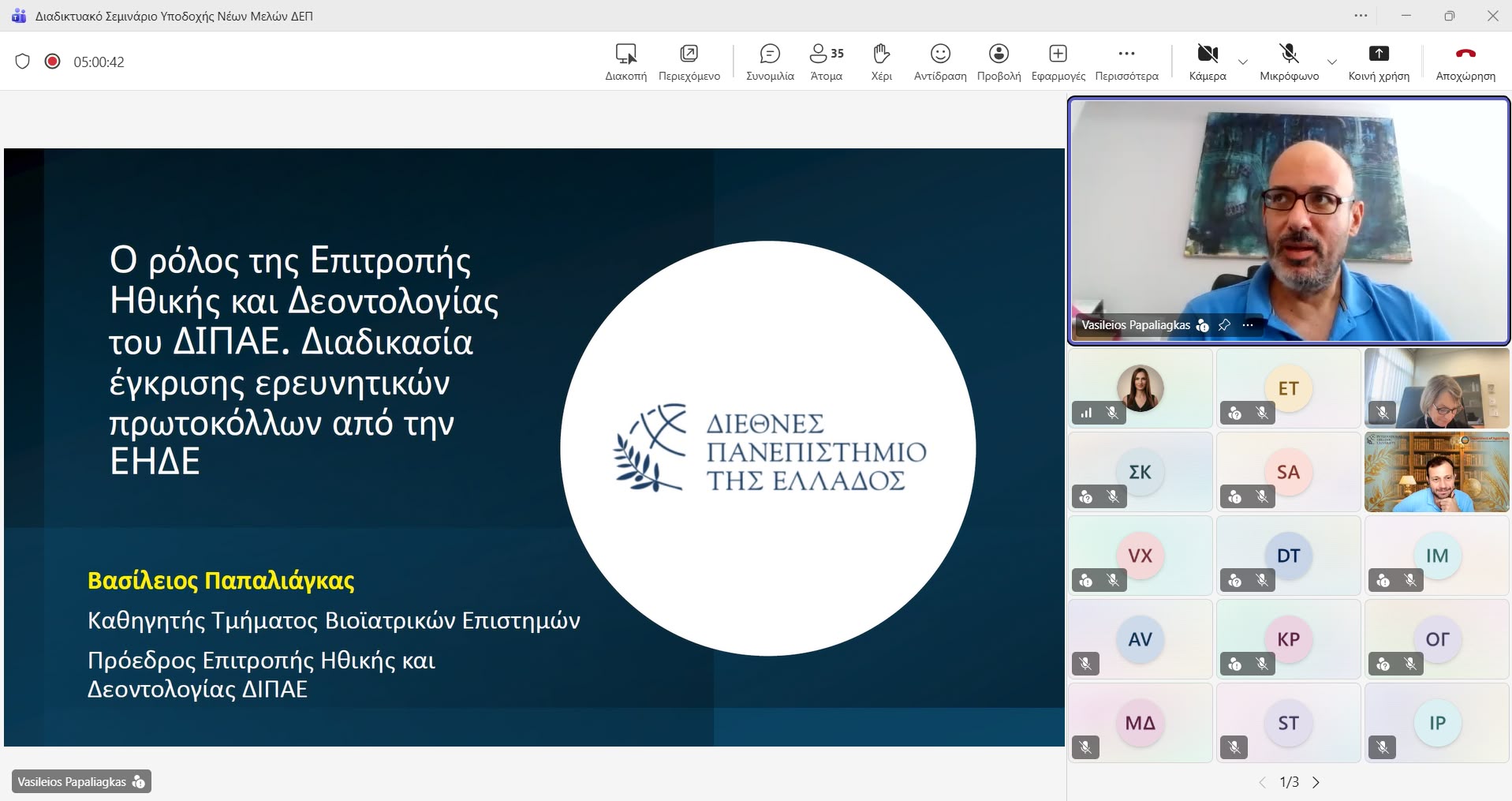
Task: Click the muted mic icon on ΣΚ tile
Action: coord(1113,496)
